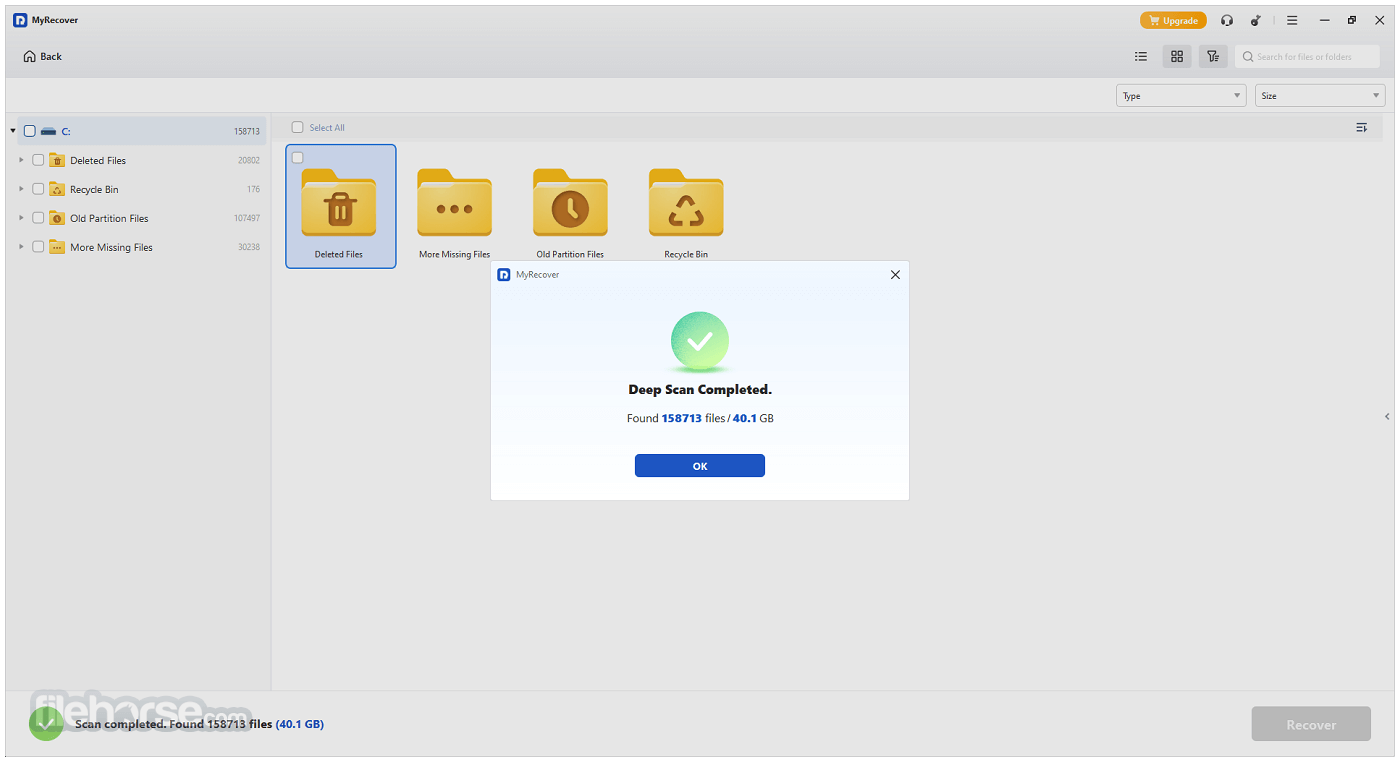Click the Recover button
The height and width of the screenshot is (762, 1400).
point(1311,725)
